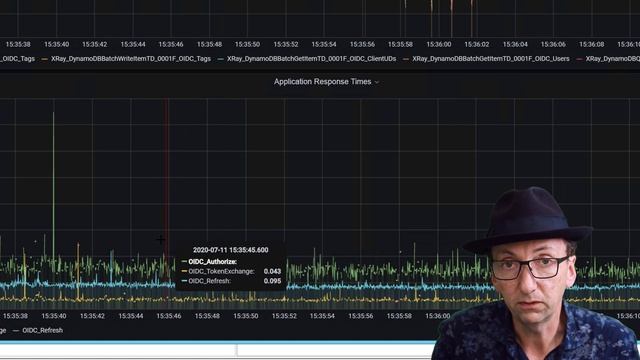The width and height of the screenshot is (640, 360).
Task: Click 15:35:52 label under Application Response Times graph
Action: point(284,316)
